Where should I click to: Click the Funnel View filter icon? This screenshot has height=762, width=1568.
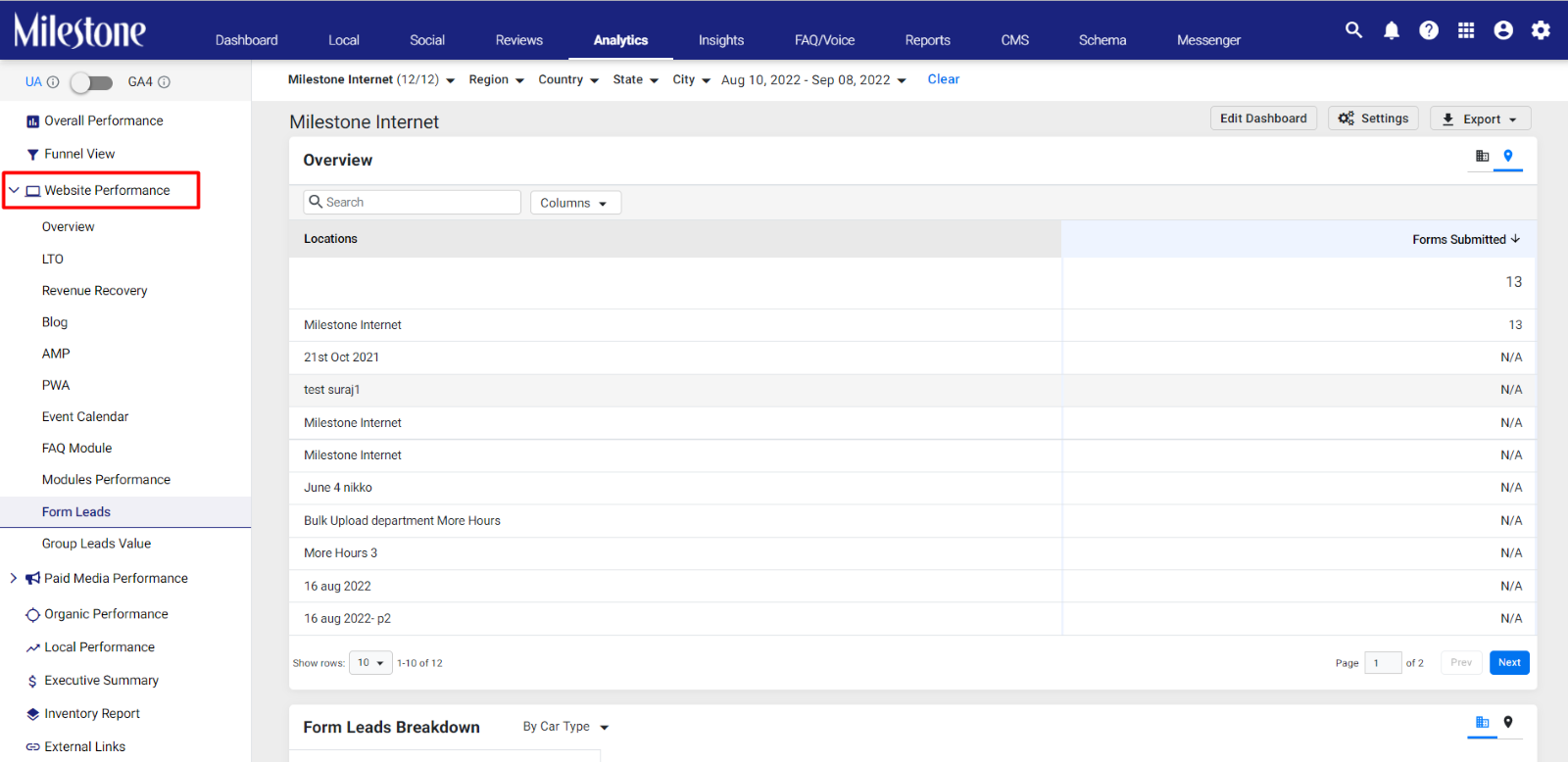[x=32, y=155]
